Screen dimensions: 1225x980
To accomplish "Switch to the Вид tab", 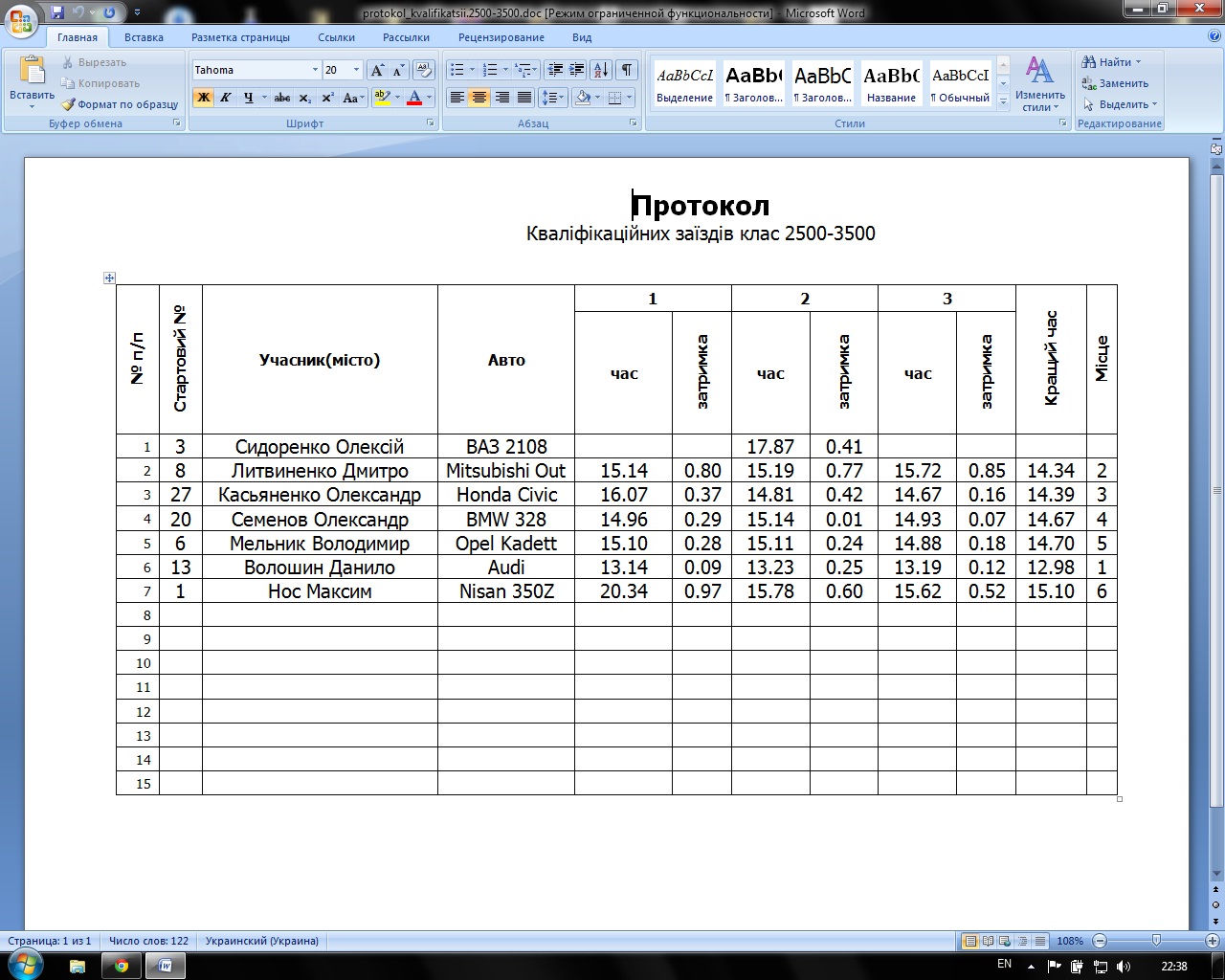I will 582,37.
